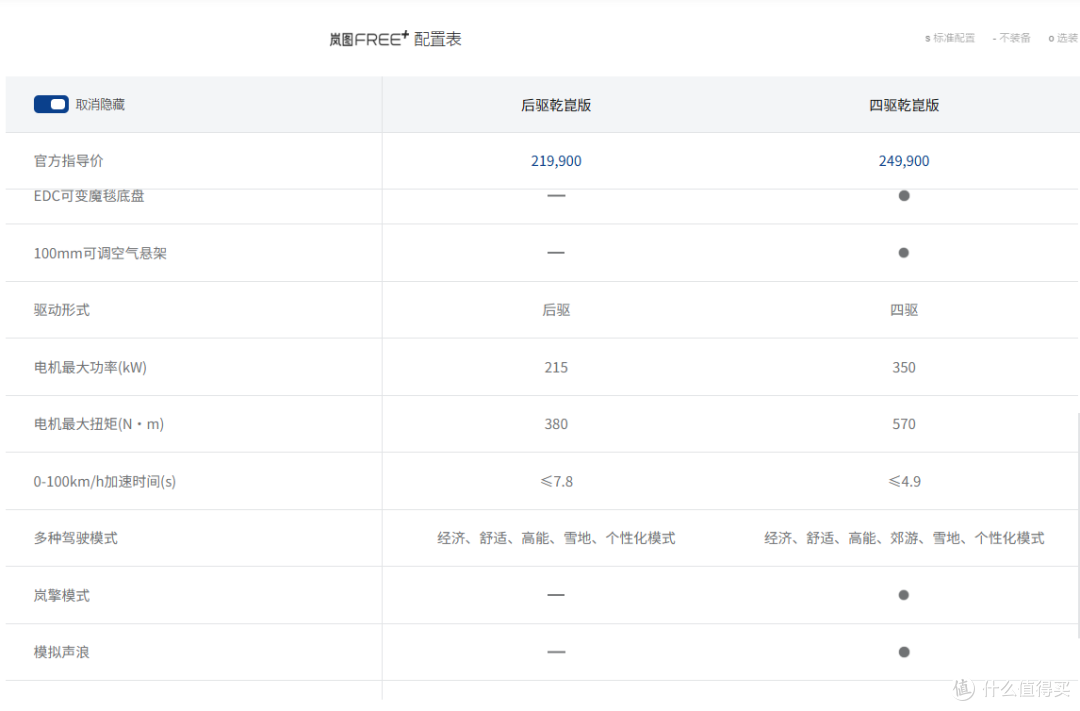Click the standard-equipped dot in the 岚擎模式 row

pos(904,595)
